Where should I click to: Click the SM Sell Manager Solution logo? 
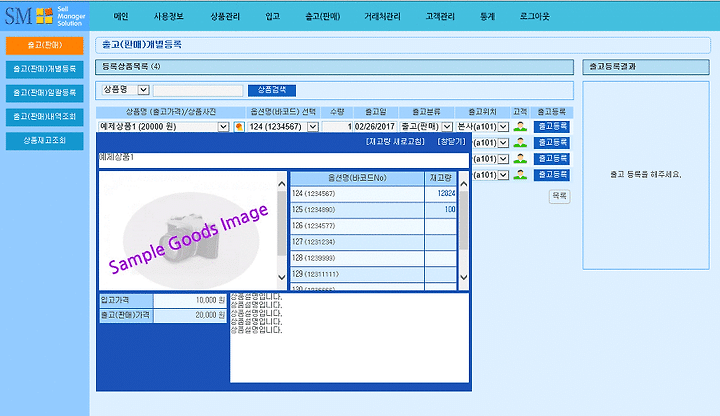tap(45, 16)
